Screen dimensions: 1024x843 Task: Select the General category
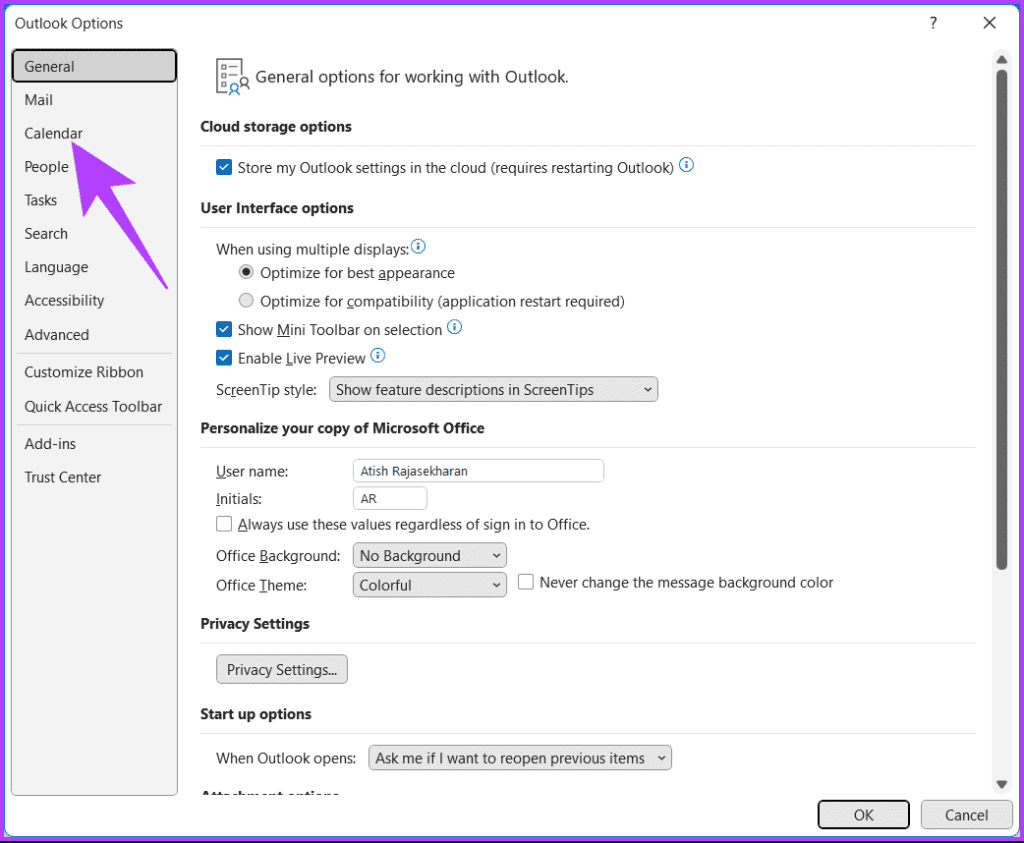coord(94,66)
